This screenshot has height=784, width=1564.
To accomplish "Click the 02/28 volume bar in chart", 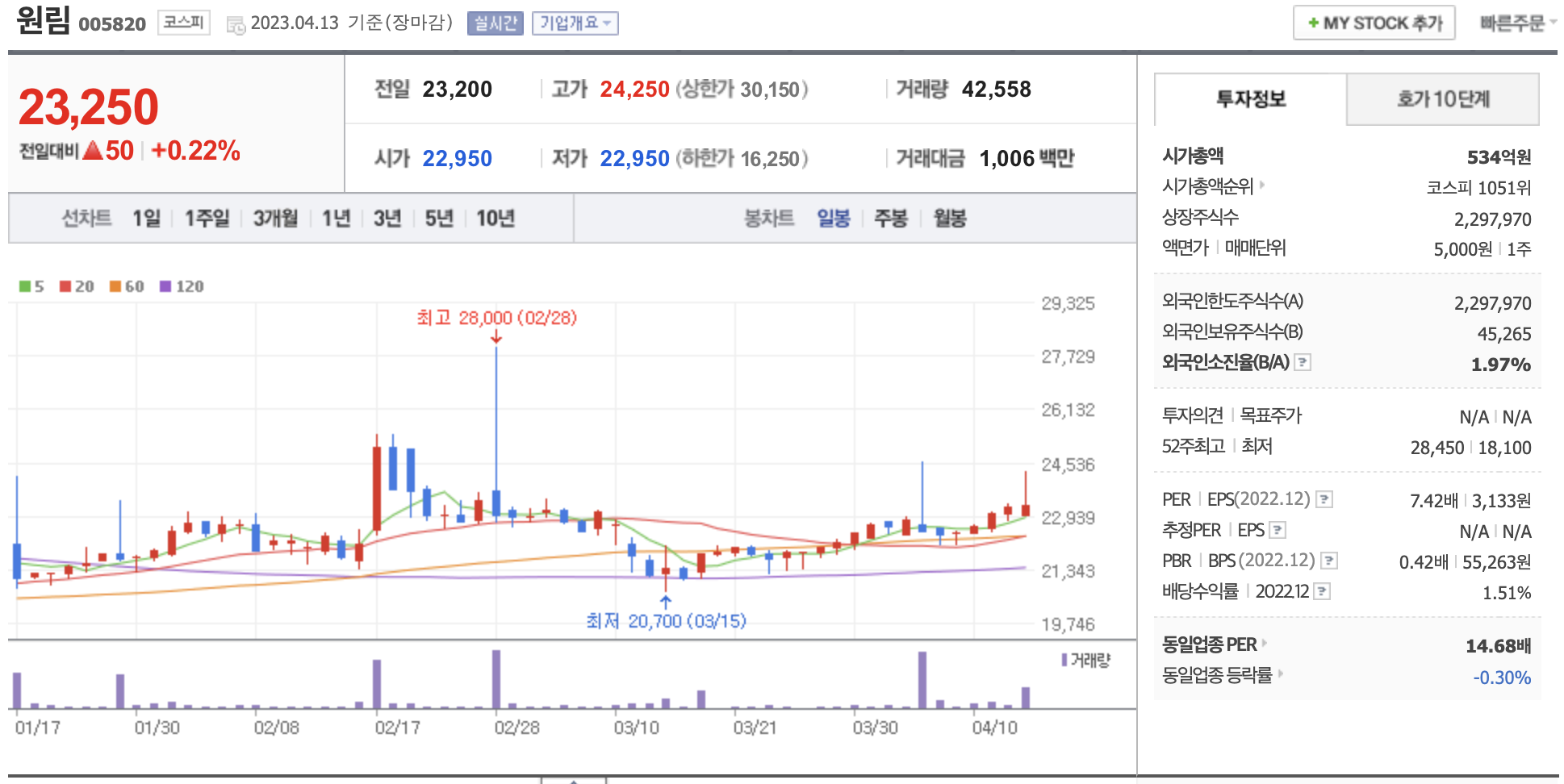I will tap(496, 679).
